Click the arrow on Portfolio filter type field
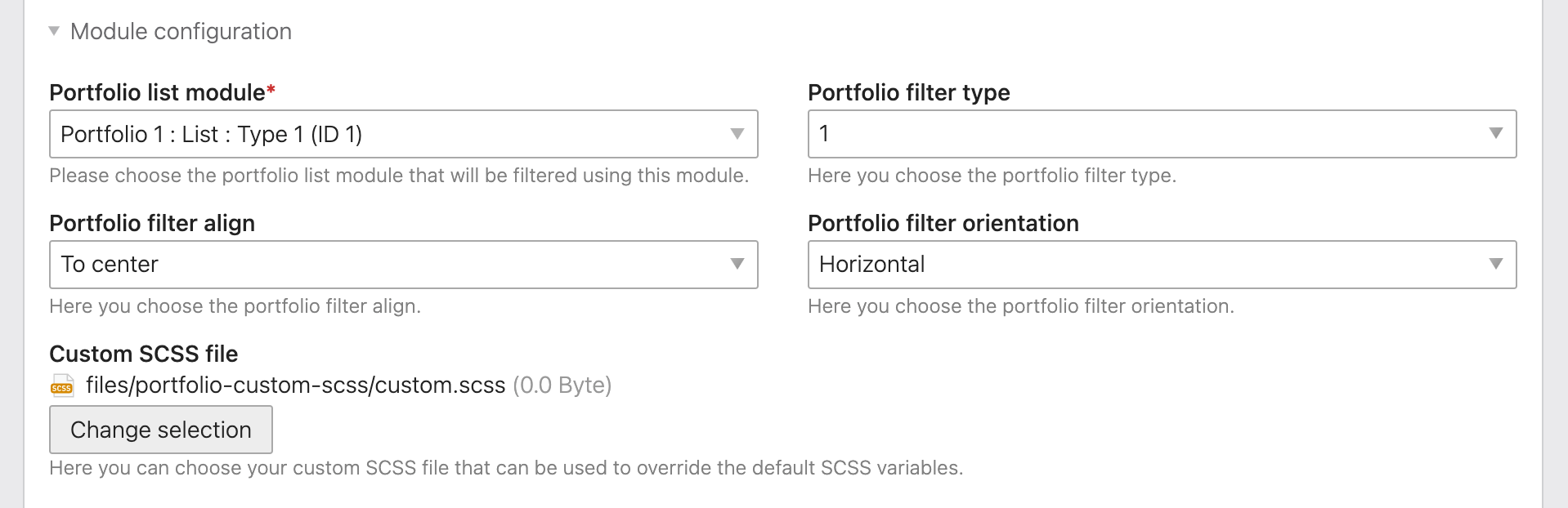The width and height of the screenshot is (1568, 508). (x=1496, y=133)
